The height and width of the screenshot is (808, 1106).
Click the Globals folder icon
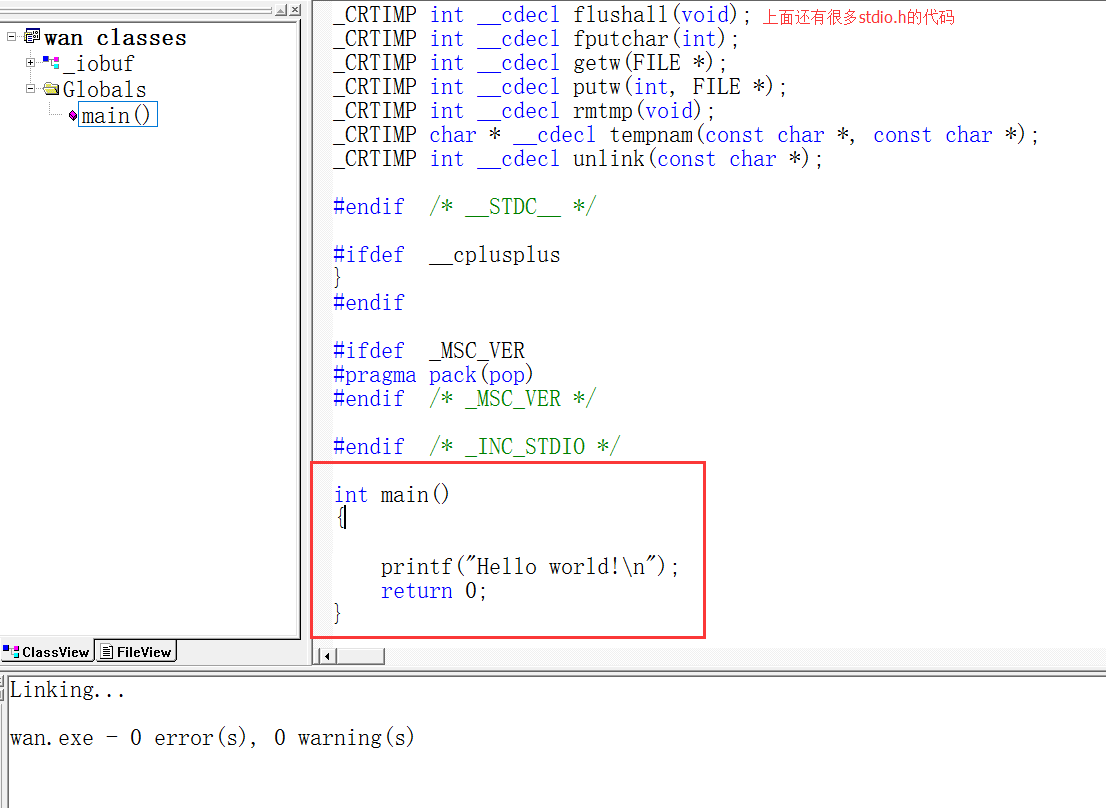tap(51, 89)
